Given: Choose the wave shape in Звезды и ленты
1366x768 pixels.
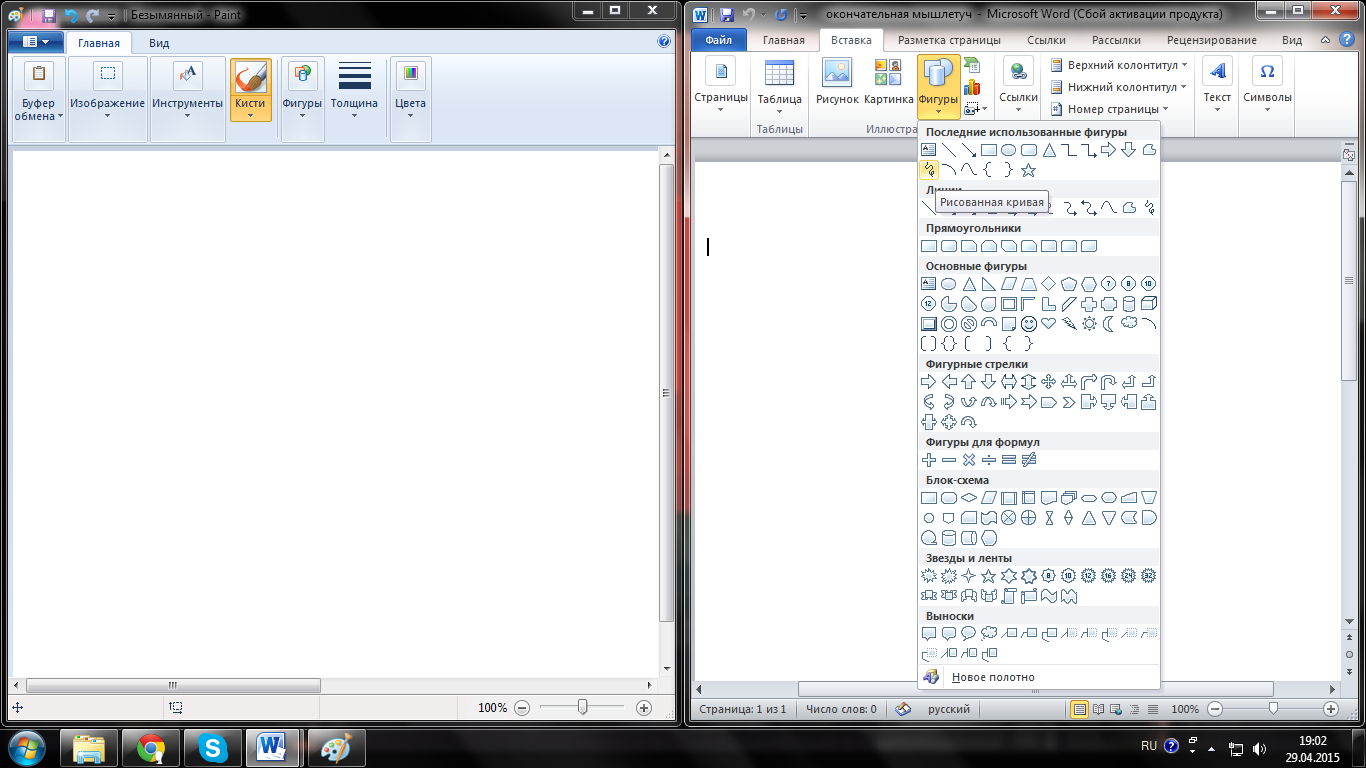Looking at the screenshot, I should click(x=1049, y=596).
